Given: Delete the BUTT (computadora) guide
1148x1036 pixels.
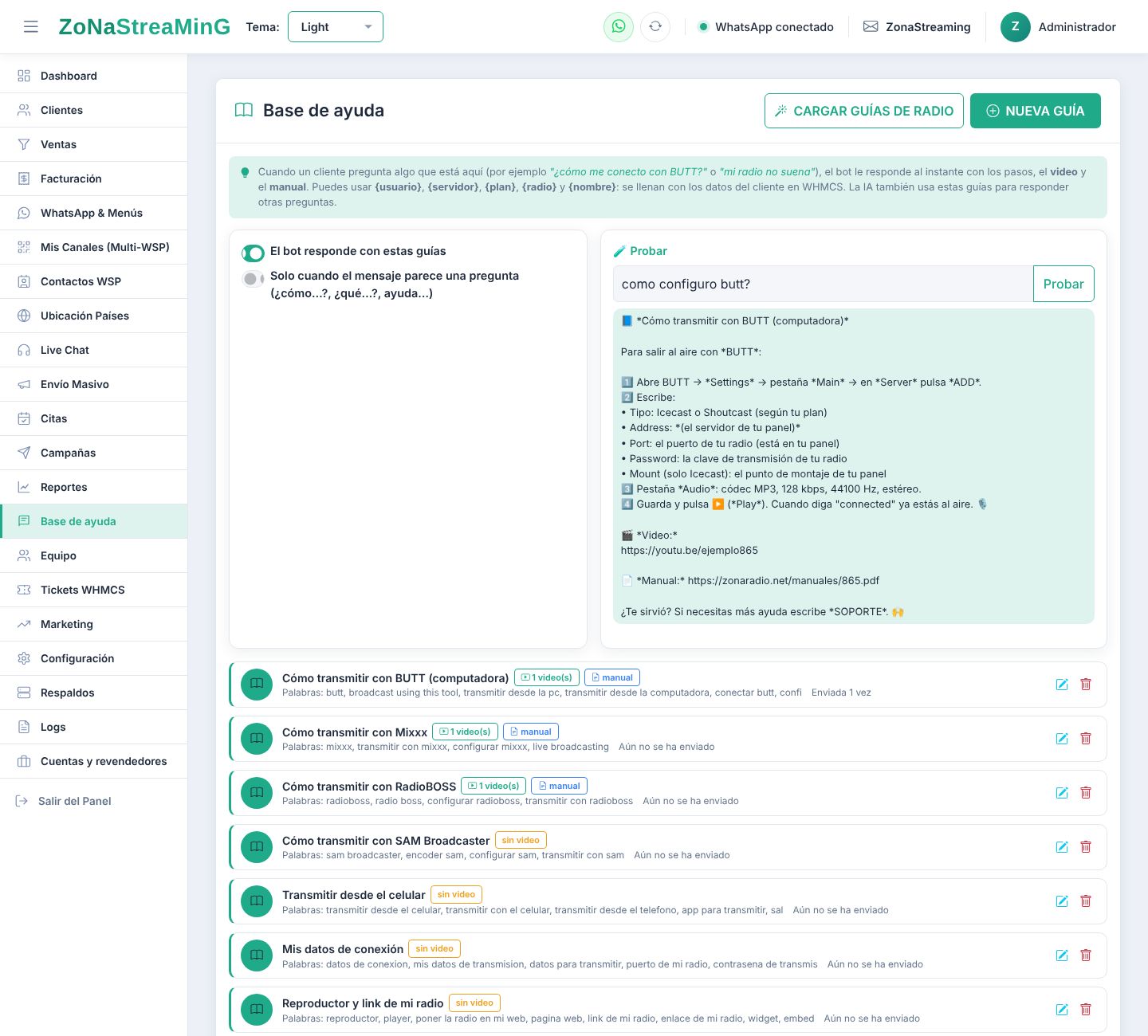Looking at the screenshot, I should pyautogui.click(x=1086, y=685).
